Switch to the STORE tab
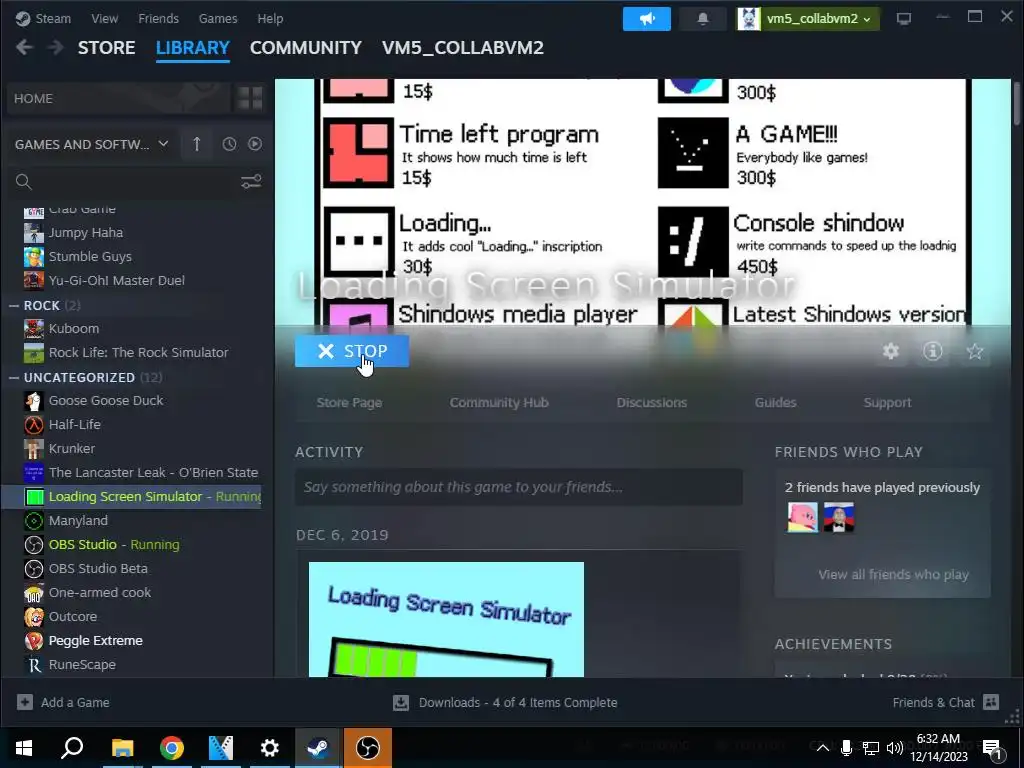The height and width of the screenshot is (768, 1024). [106, 48]
